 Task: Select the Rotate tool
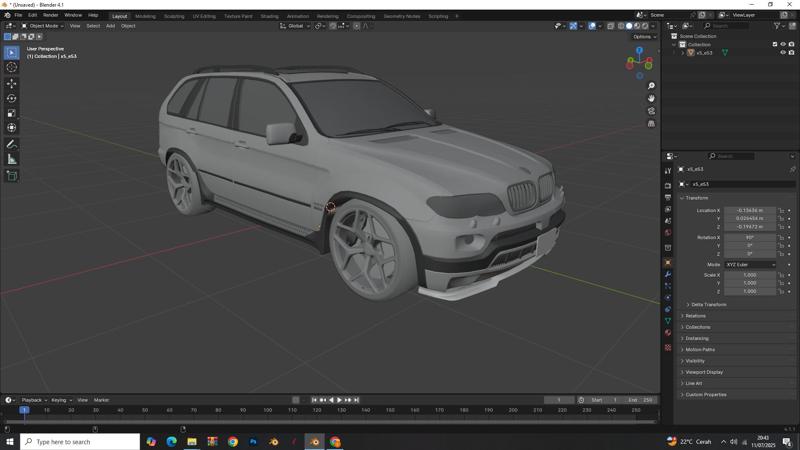tap(11, 98)
